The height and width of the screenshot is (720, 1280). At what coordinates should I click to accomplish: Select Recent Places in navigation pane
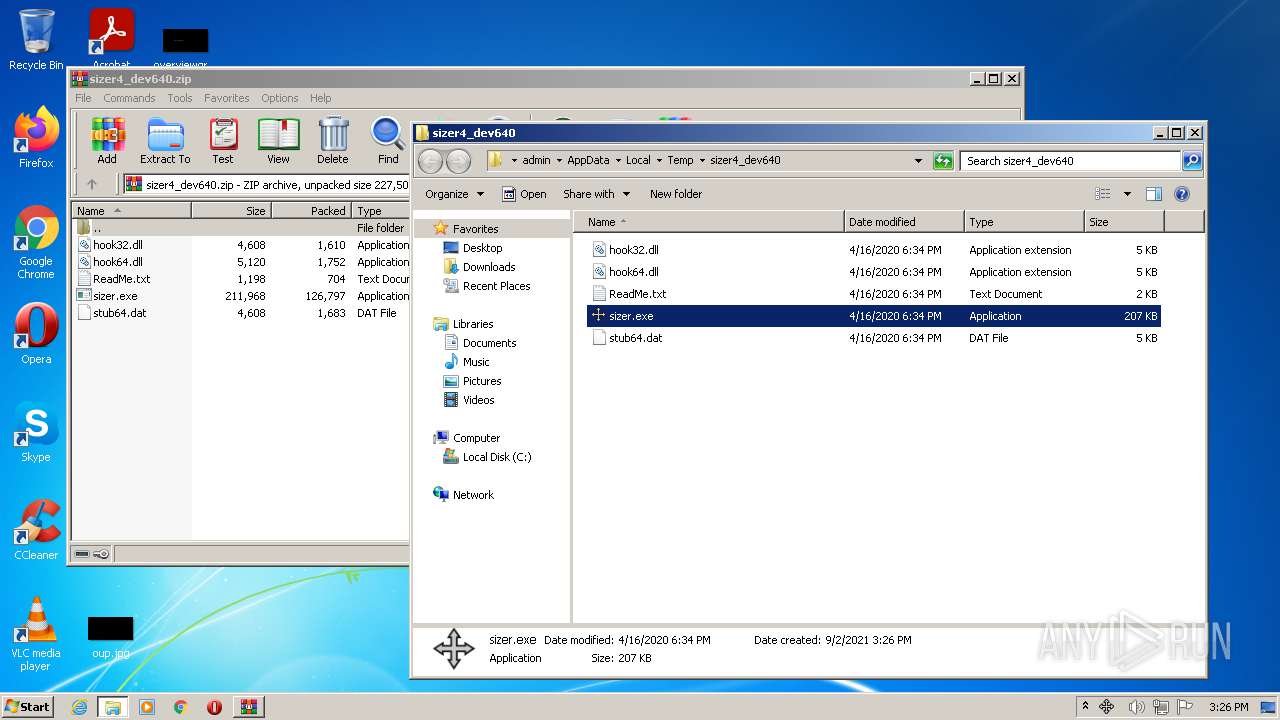[496, 286]
